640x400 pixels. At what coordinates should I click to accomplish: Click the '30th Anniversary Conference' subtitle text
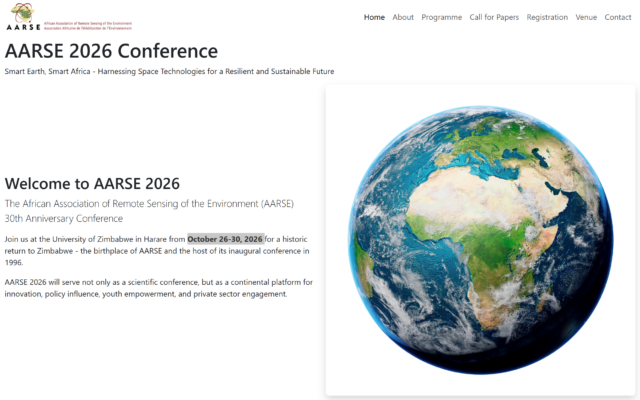coord(64,218)
